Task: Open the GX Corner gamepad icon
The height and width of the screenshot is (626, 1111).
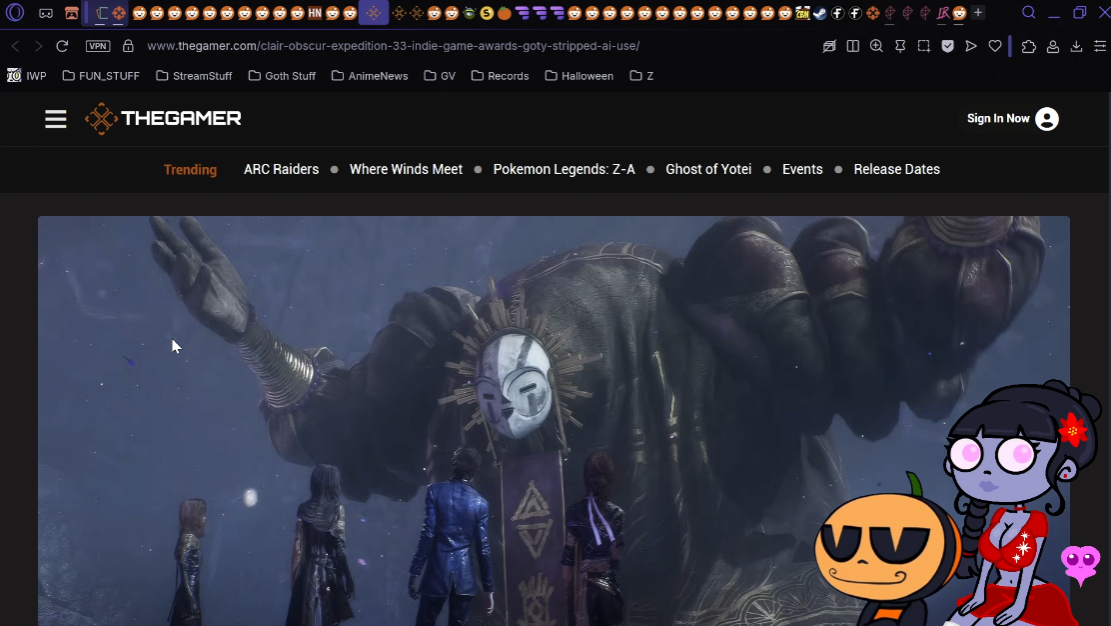Action: point(45,13)
